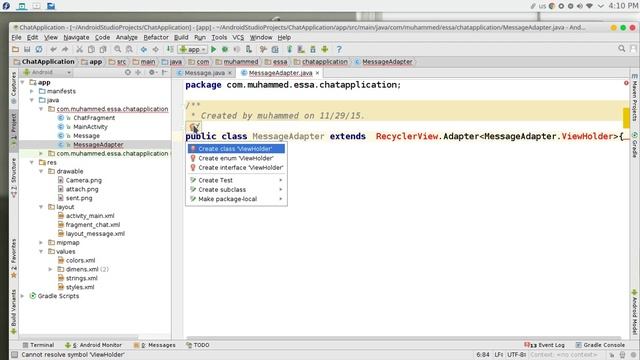Close the MessageAdapter.java tab
Image resolution: width=640 pixels, height=360 pixels.
coord(318,73)
